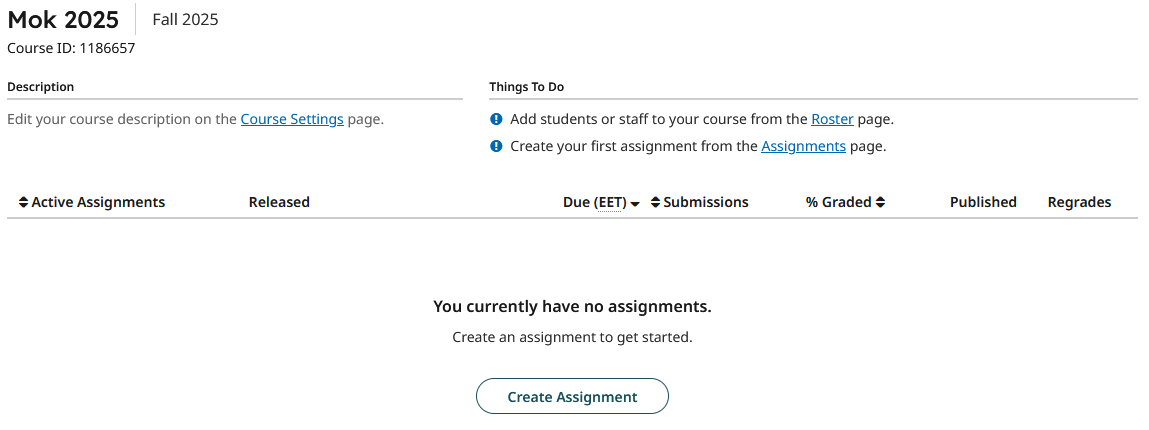Click the info icon beside the first-assignment to-do

pos(496,146)
